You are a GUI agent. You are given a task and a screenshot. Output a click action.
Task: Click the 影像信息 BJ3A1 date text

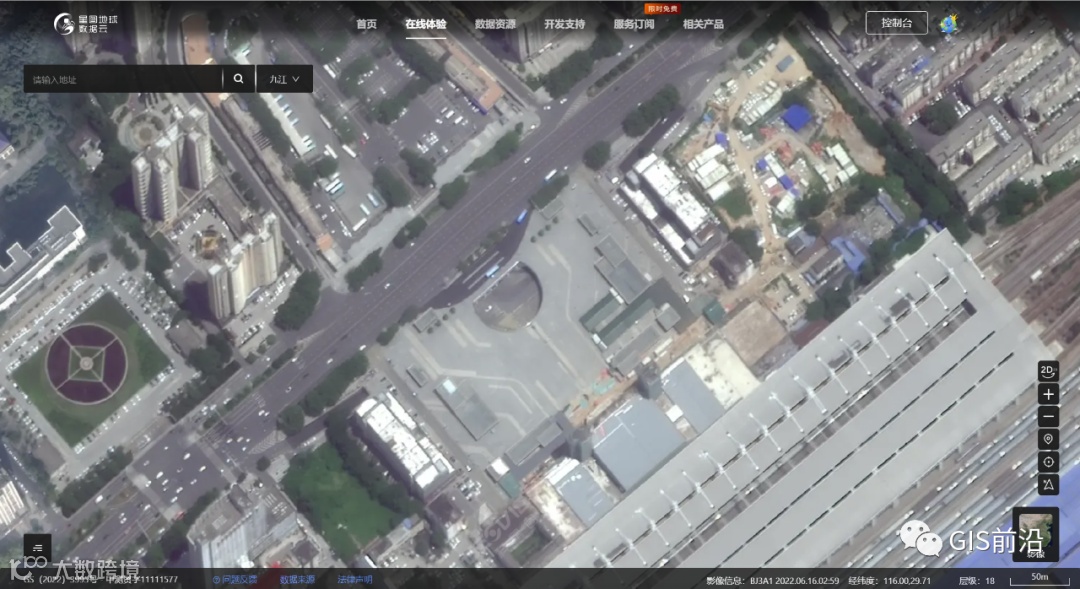[773, 580]
